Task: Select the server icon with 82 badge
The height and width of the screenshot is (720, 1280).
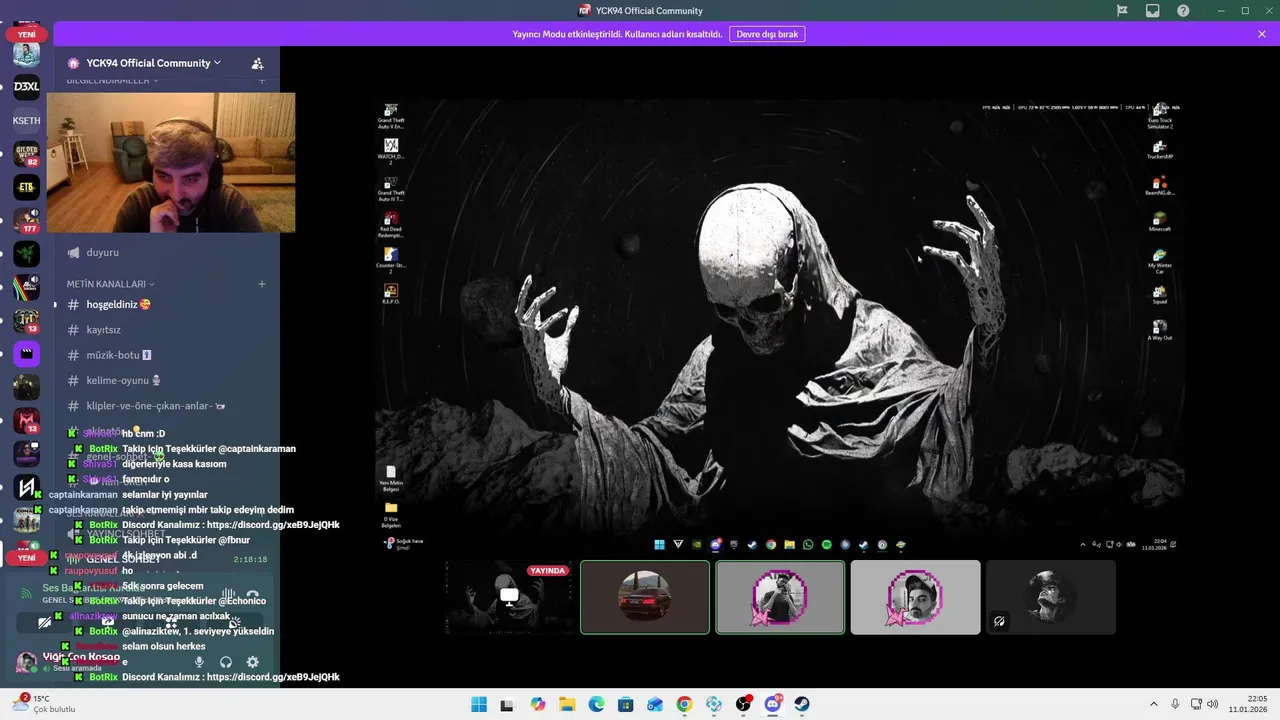Action: [x=26, y=154]
